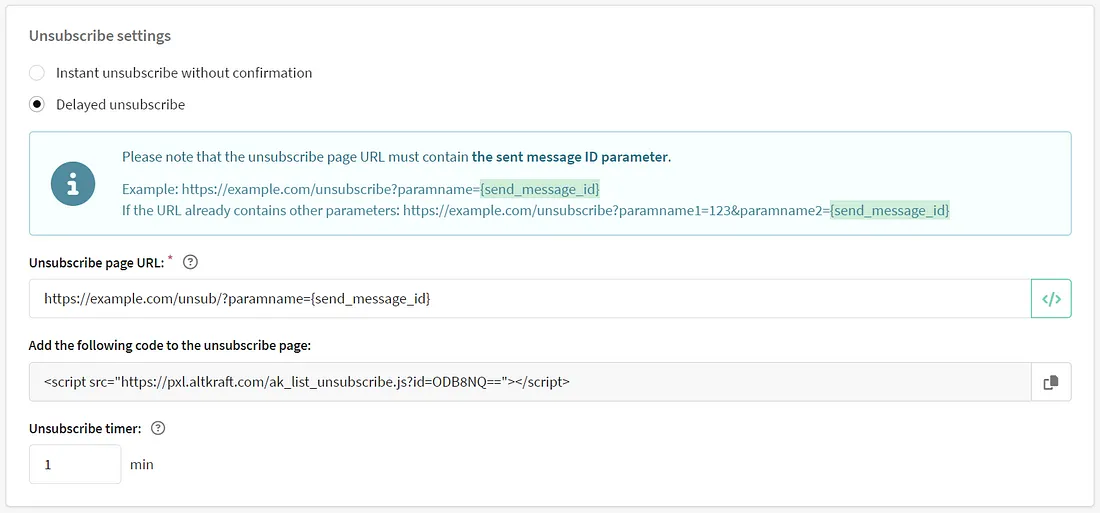Click the 'Unsubscribe page URL:' label
Screen dimensions: 1100x513
97,262
